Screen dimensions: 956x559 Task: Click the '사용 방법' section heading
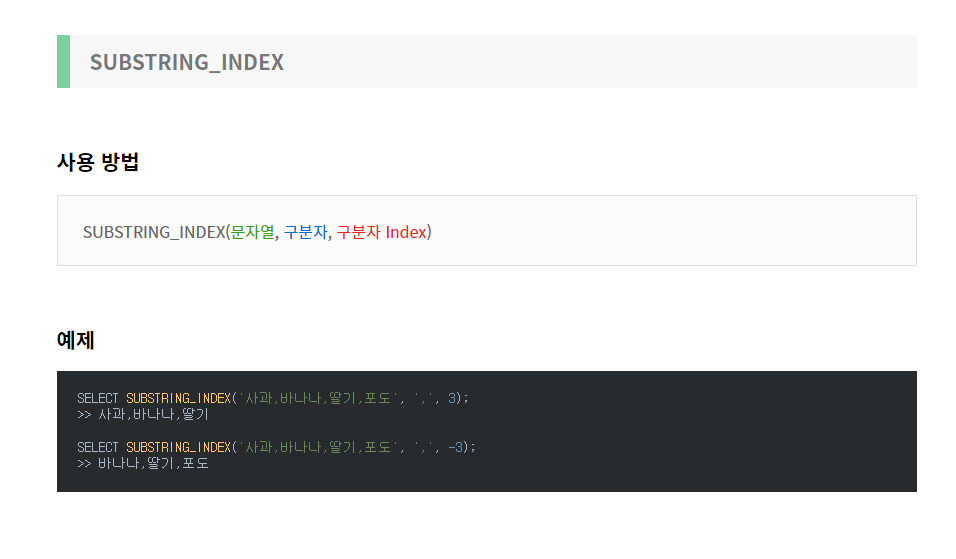click(x=98, y=162)
